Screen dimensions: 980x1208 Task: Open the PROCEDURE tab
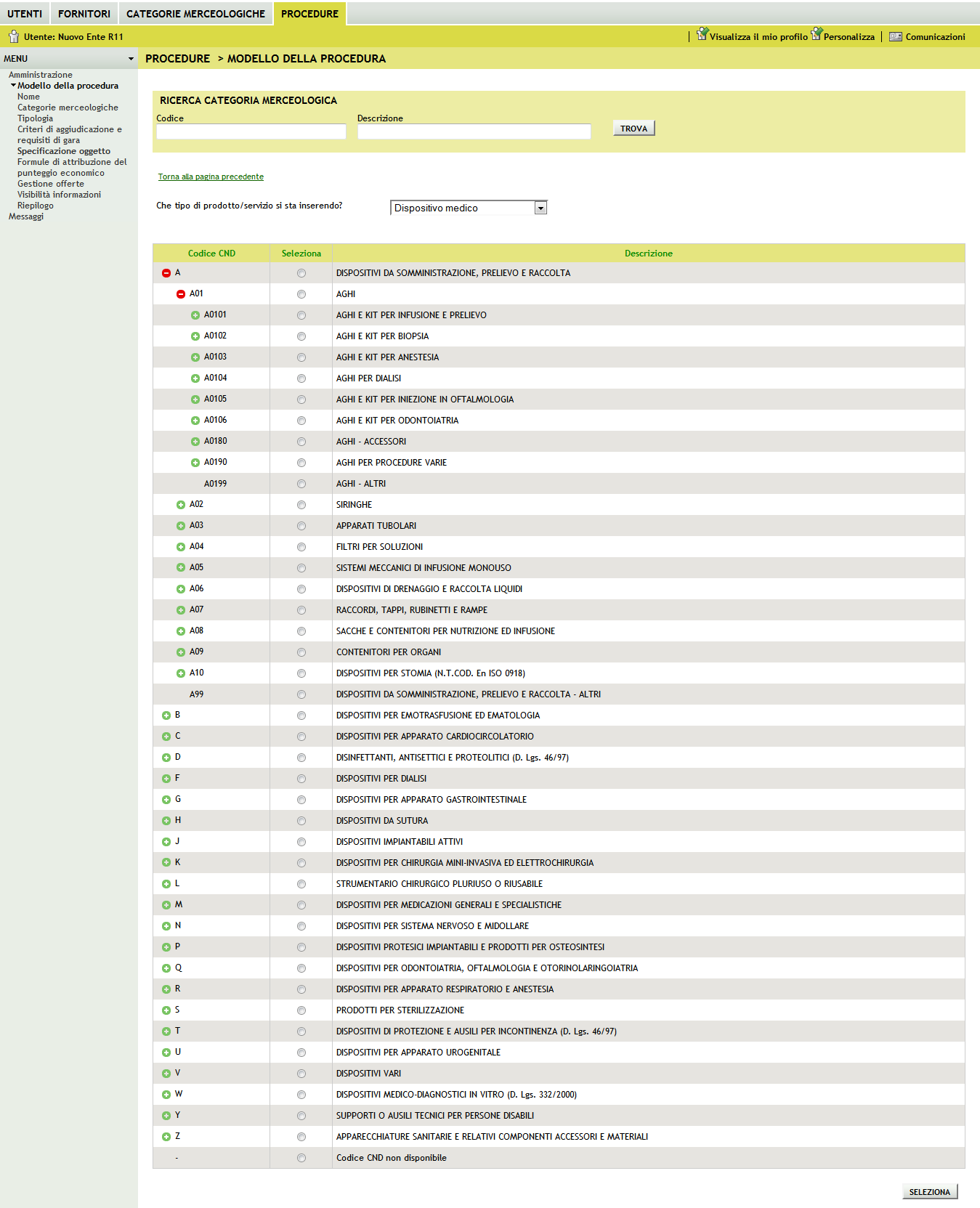(310, 14)
